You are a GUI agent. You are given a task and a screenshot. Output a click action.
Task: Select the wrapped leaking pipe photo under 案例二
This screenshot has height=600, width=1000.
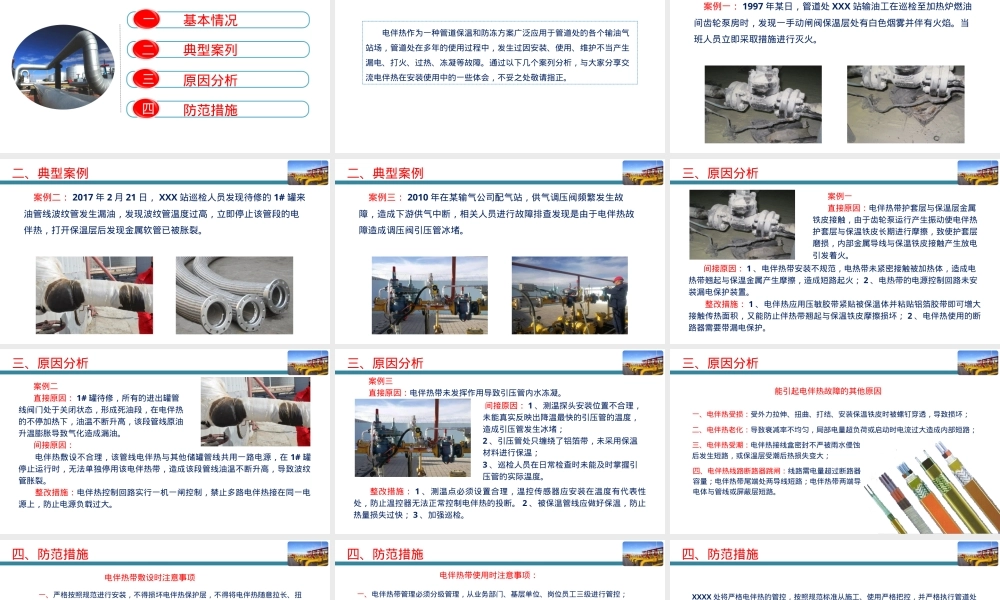click(94, 295)
